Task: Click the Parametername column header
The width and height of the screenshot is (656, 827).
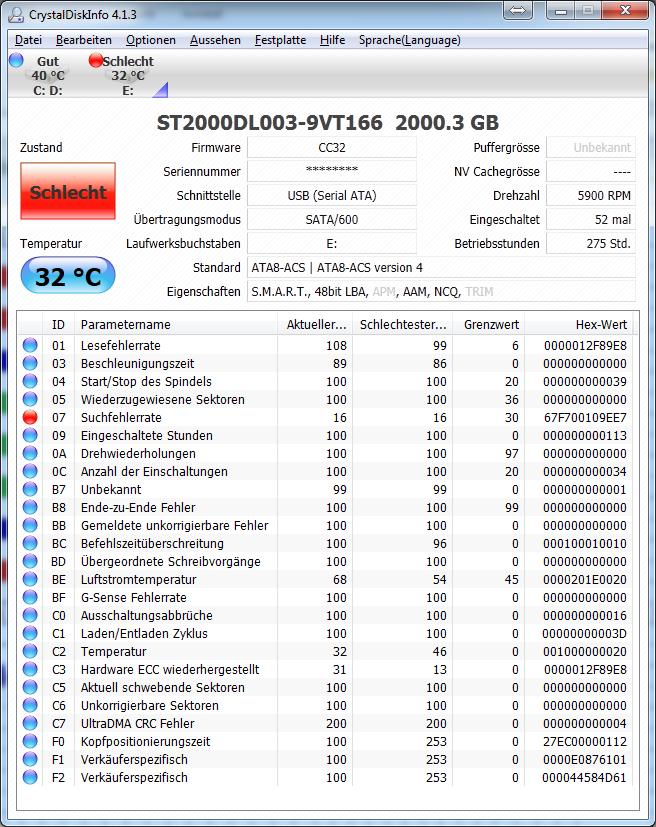Action: pos(176,324)
